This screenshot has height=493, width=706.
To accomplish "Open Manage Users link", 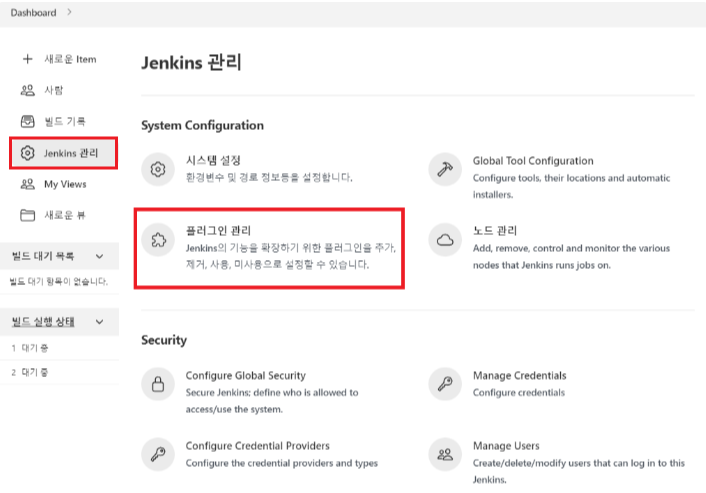I will pyautogui.click(x=506, y=446).
